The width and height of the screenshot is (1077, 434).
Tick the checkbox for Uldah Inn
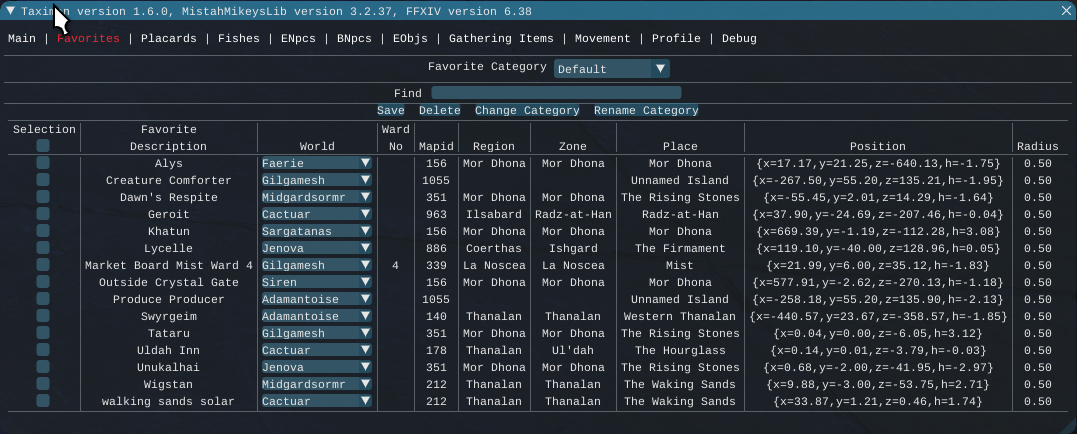pyautogui.click(x=43, y=350)
